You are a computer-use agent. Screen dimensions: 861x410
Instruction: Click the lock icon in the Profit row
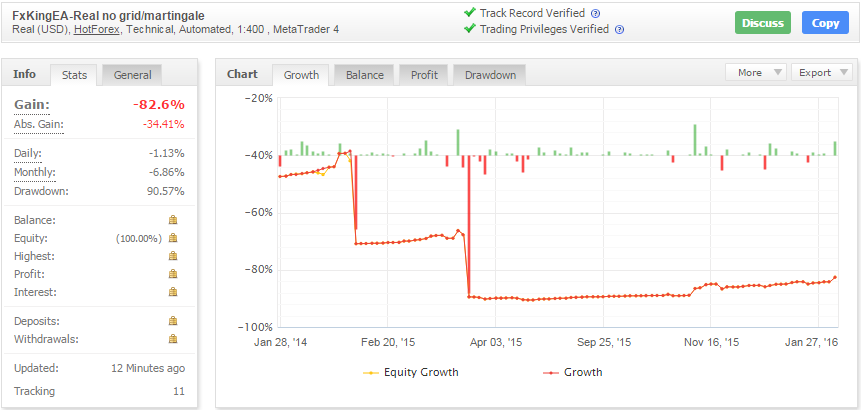[x=173, y=274]
